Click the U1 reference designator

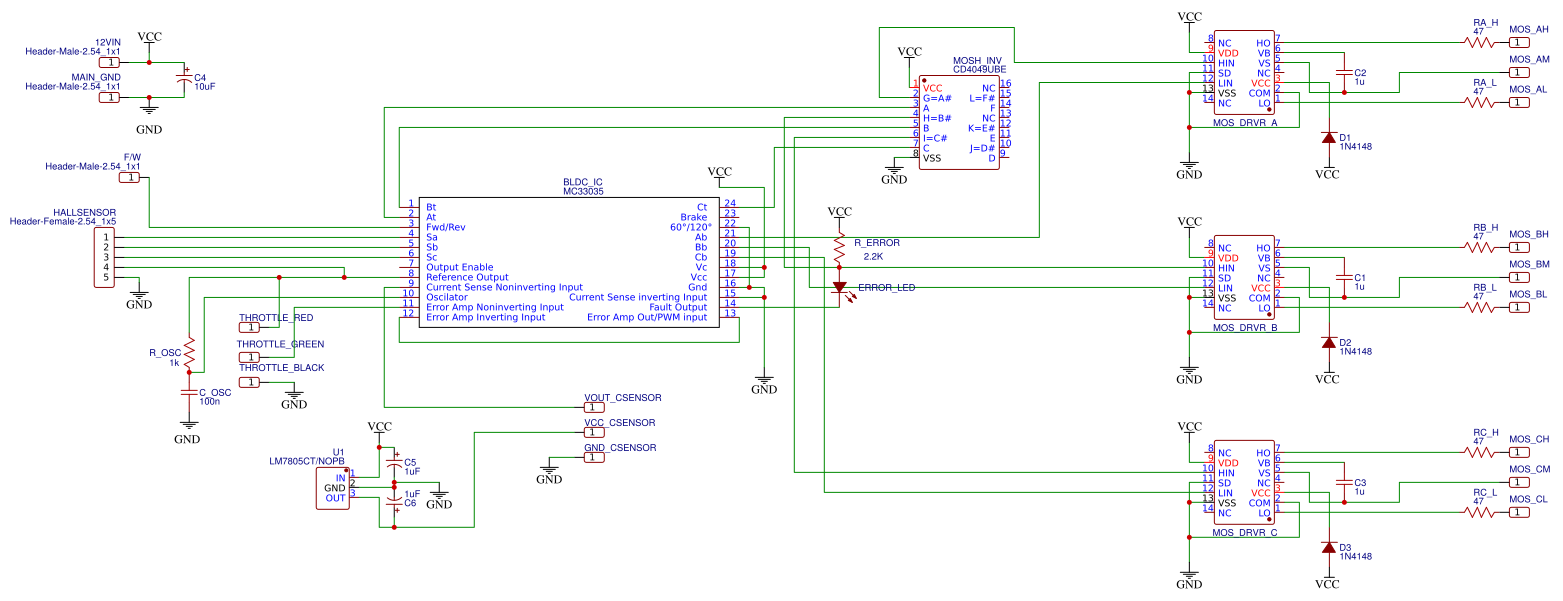[x=338, y=452]
